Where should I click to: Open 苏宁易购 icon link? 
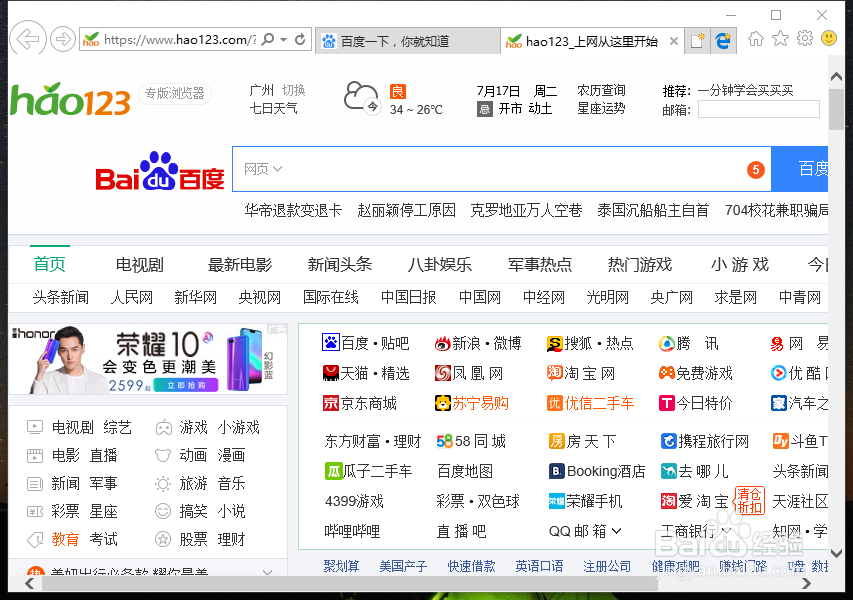tap(443, 403)
